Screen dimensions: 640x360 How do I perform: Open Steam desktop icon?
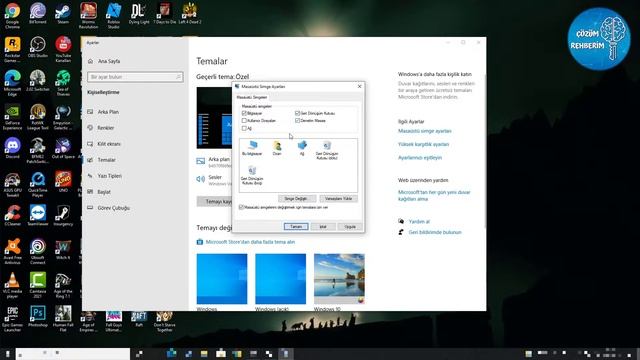click(x=63, y=14)
